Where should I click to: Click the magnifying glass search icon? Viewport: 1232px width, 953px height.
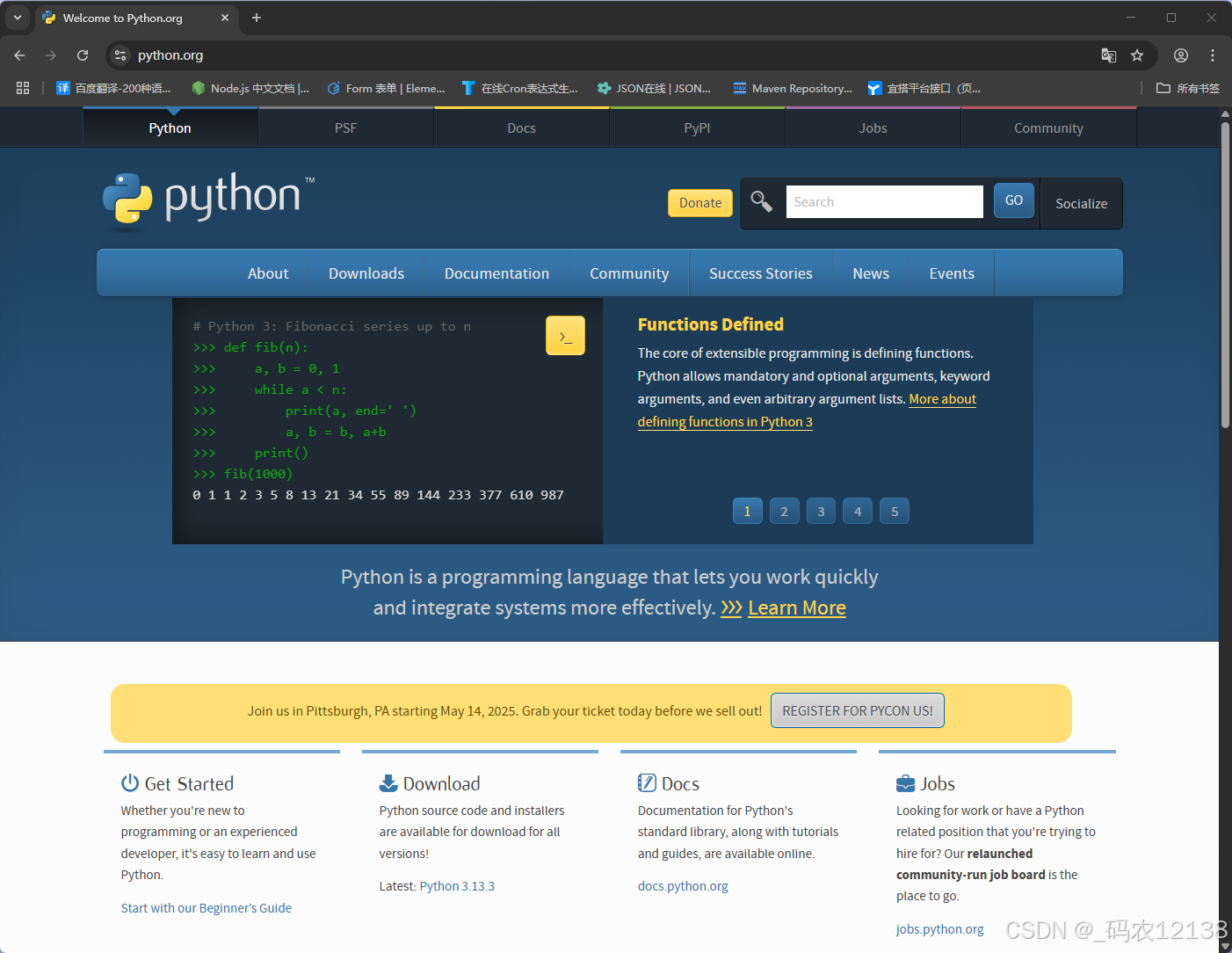click(762, 201)
